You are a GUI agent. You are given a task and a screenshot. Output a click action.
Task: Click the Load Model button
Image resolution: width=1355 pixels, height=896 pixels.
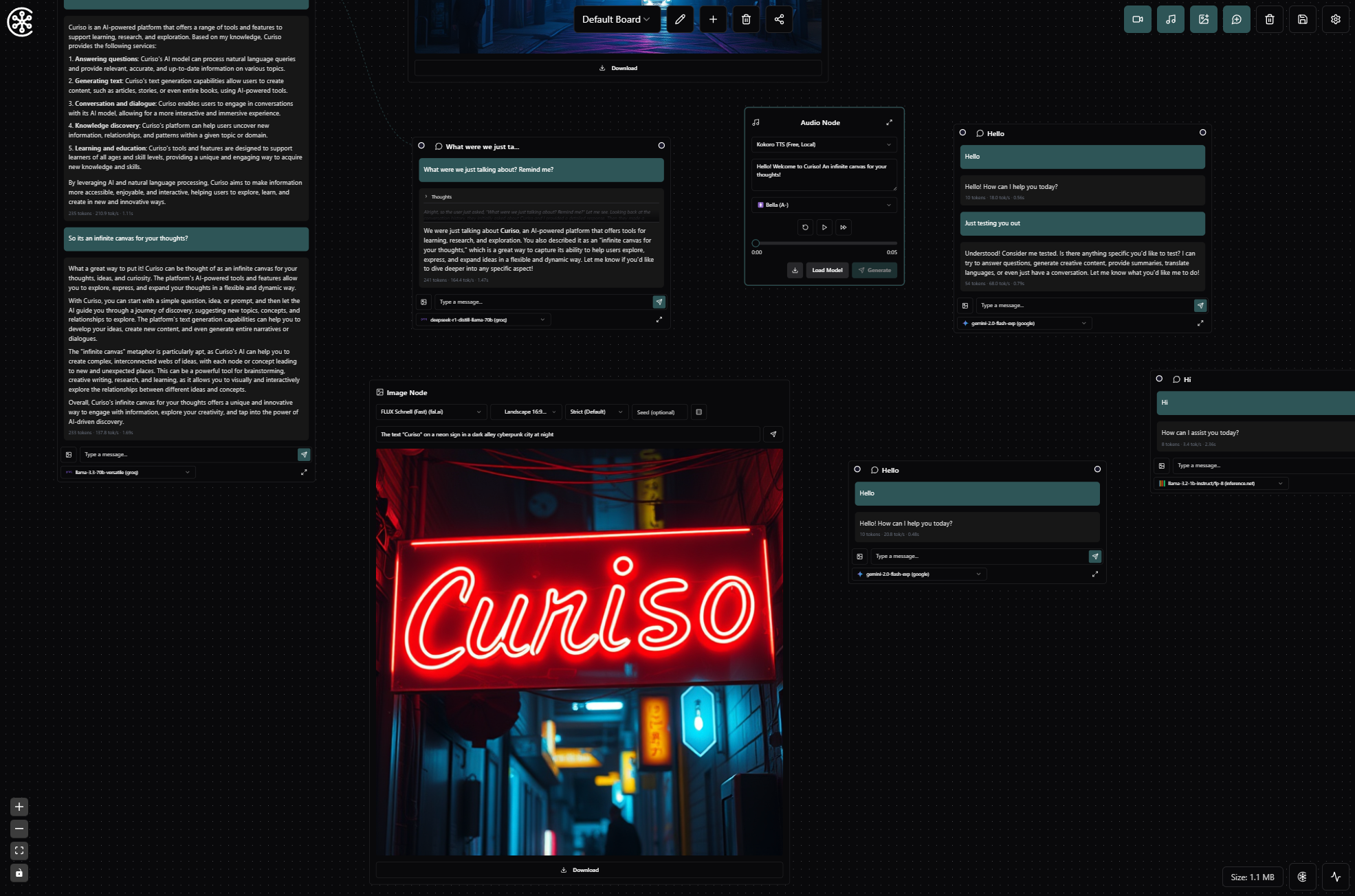(826, 270)
